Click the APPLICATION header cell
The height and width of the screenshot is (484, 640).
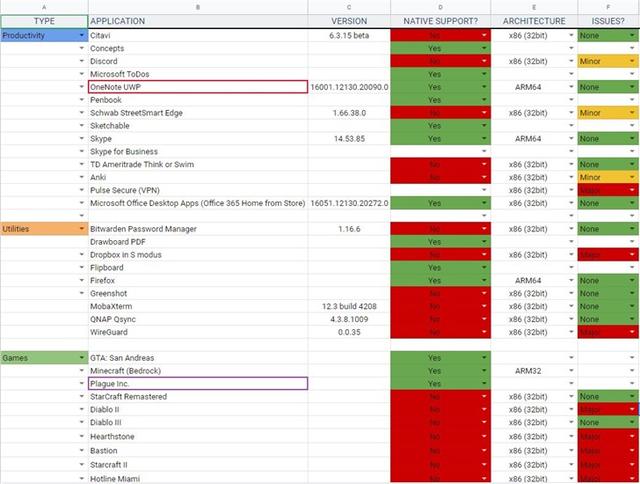(x=198, y=21)
